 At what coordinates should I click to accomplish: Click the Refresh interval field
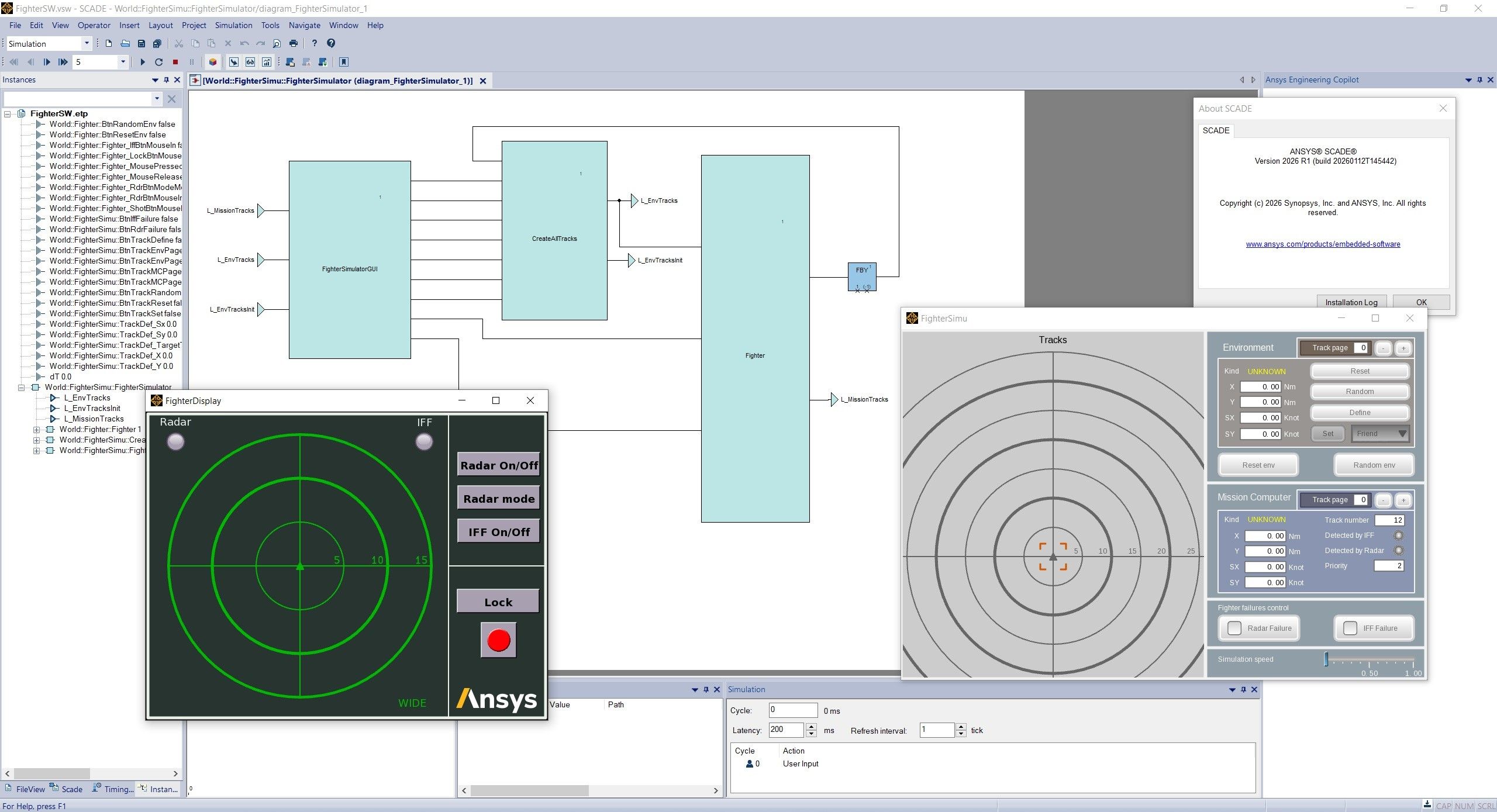tap(937, 730)
